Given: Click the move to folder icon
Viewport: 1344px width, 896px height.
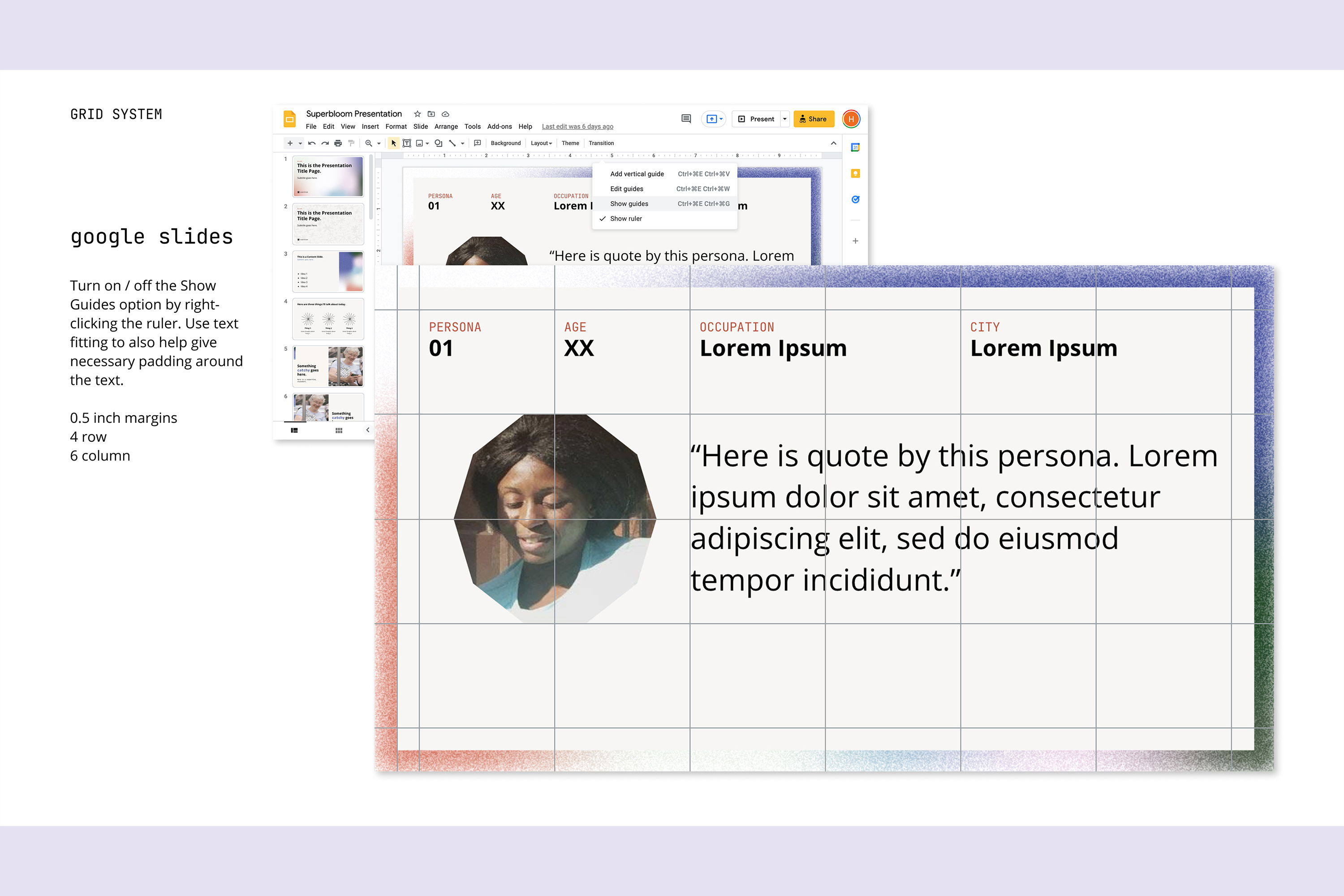Looking at the screenshot, I should pos(431,114).
